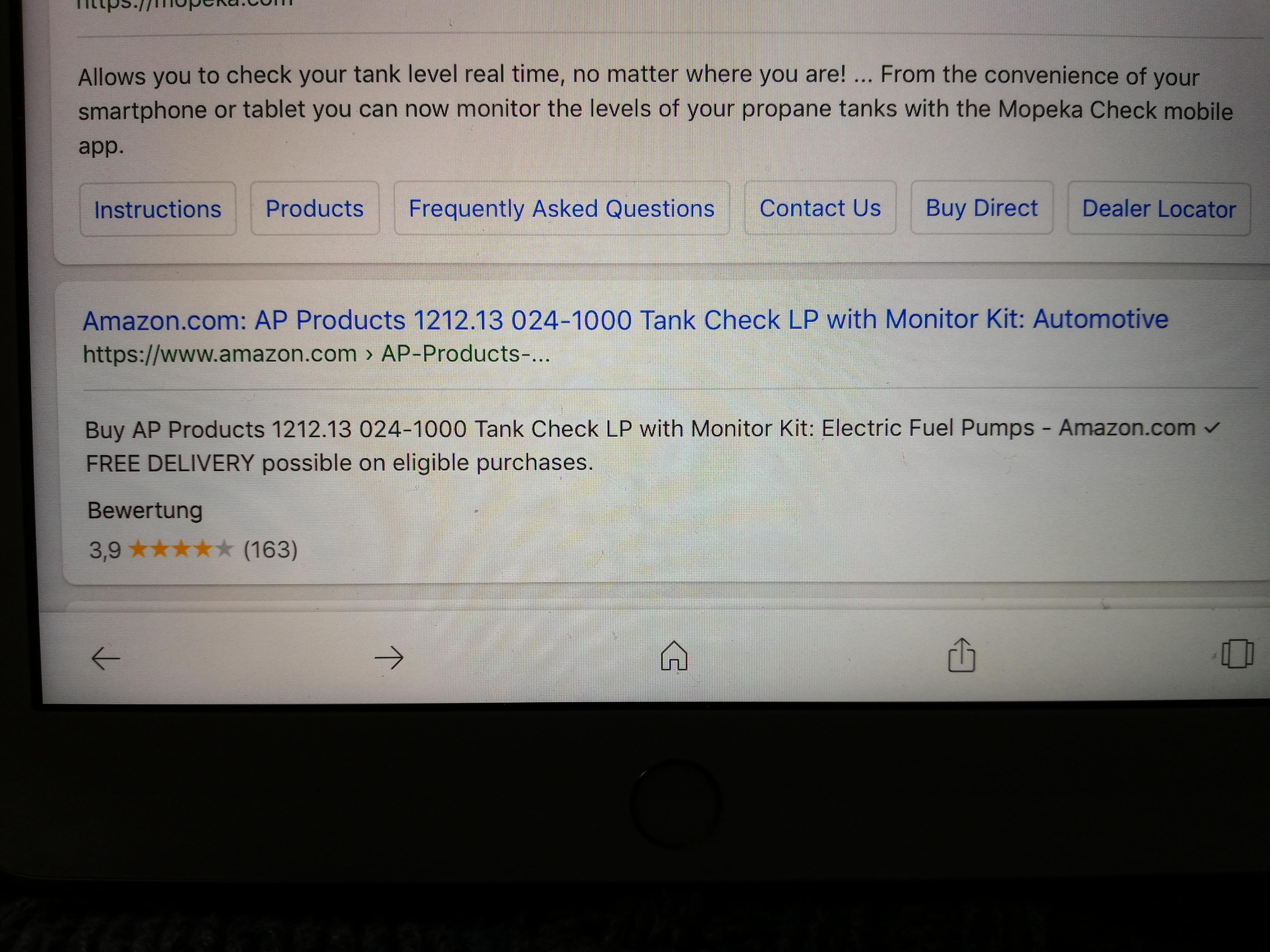The height and width of the screenshot is (952, 1270).
Task: Tap the back arrow in browser toolbar
Action: 106,658
